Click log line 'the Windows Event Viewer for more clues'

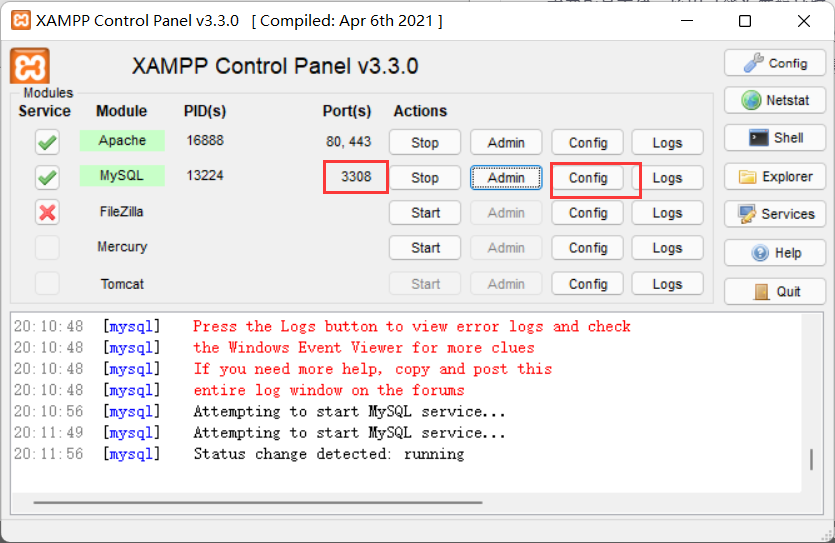click(364, 348)
